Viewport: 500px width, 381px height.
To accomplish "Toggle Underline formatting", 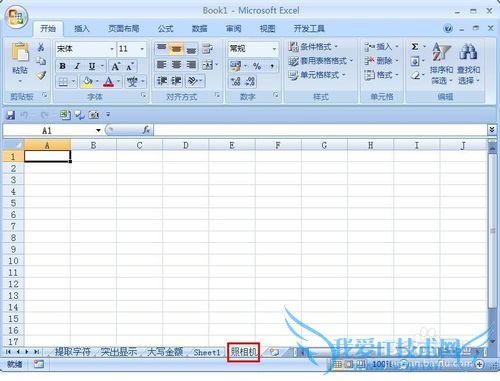I will pyautogui.click(x=92, y=66).
